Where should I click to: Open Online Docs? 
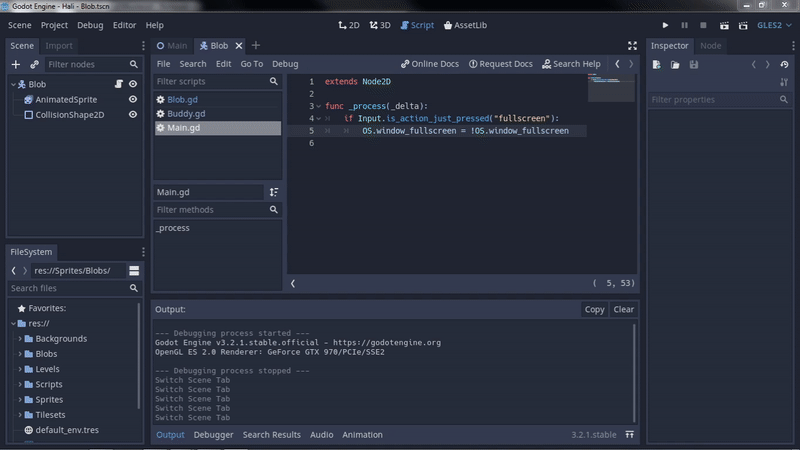point(430,64)
